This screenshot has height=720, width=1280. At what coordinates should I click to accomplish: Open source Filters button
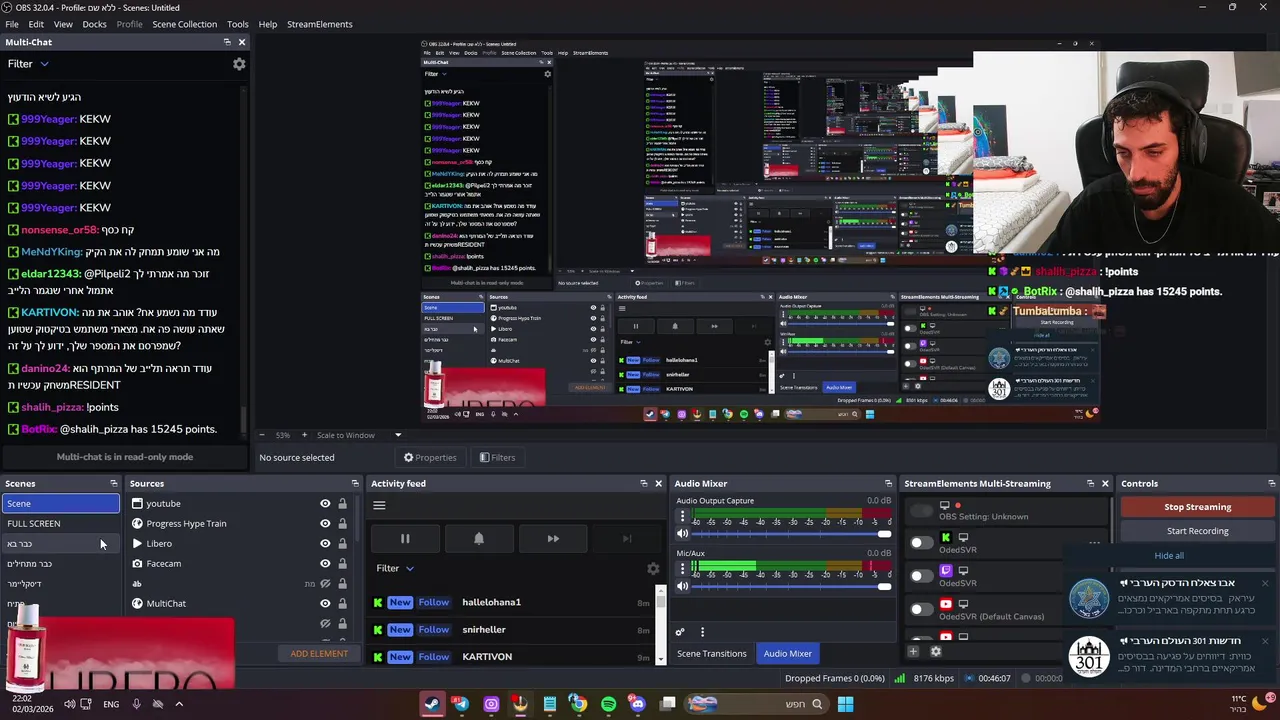497,458
